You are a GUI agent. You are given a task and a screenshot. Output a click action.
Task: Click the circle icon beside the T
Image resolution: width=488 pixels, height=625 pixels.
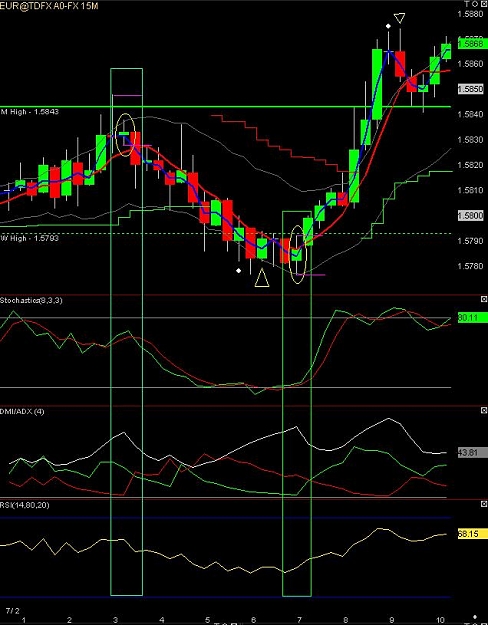(x=476, y=4)
